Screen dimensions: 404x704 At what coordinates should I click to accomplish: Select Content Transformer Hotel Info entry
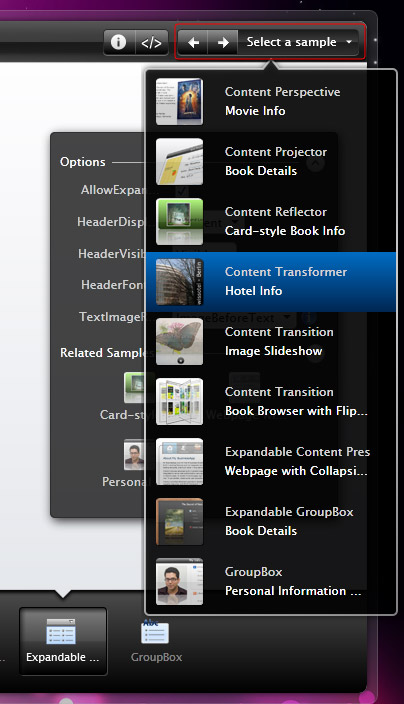coord(271,282)
